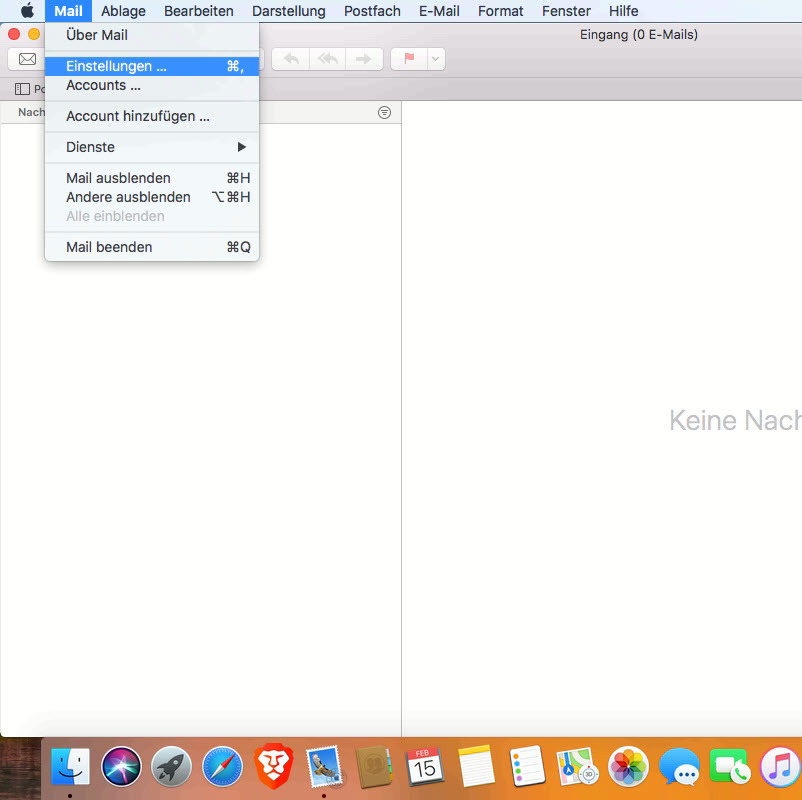The width and height of the screenshot is (802, 800).
Task: Click the Reply arrow button
Action: (x=291, y=59)
